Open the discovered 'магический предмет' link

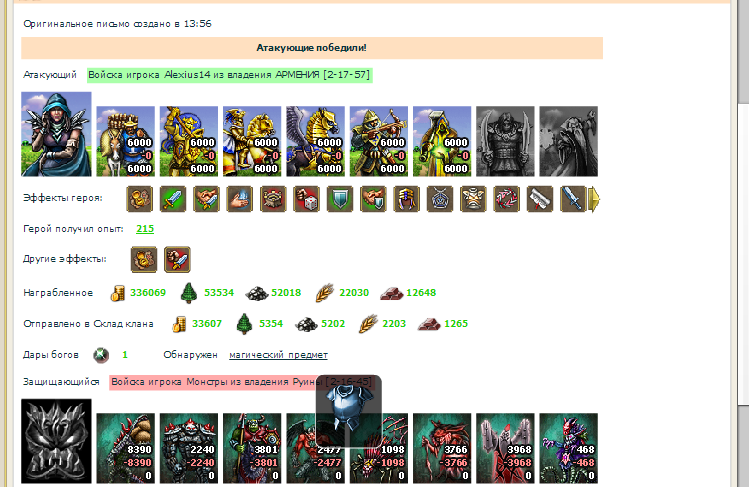click(278, 355)
